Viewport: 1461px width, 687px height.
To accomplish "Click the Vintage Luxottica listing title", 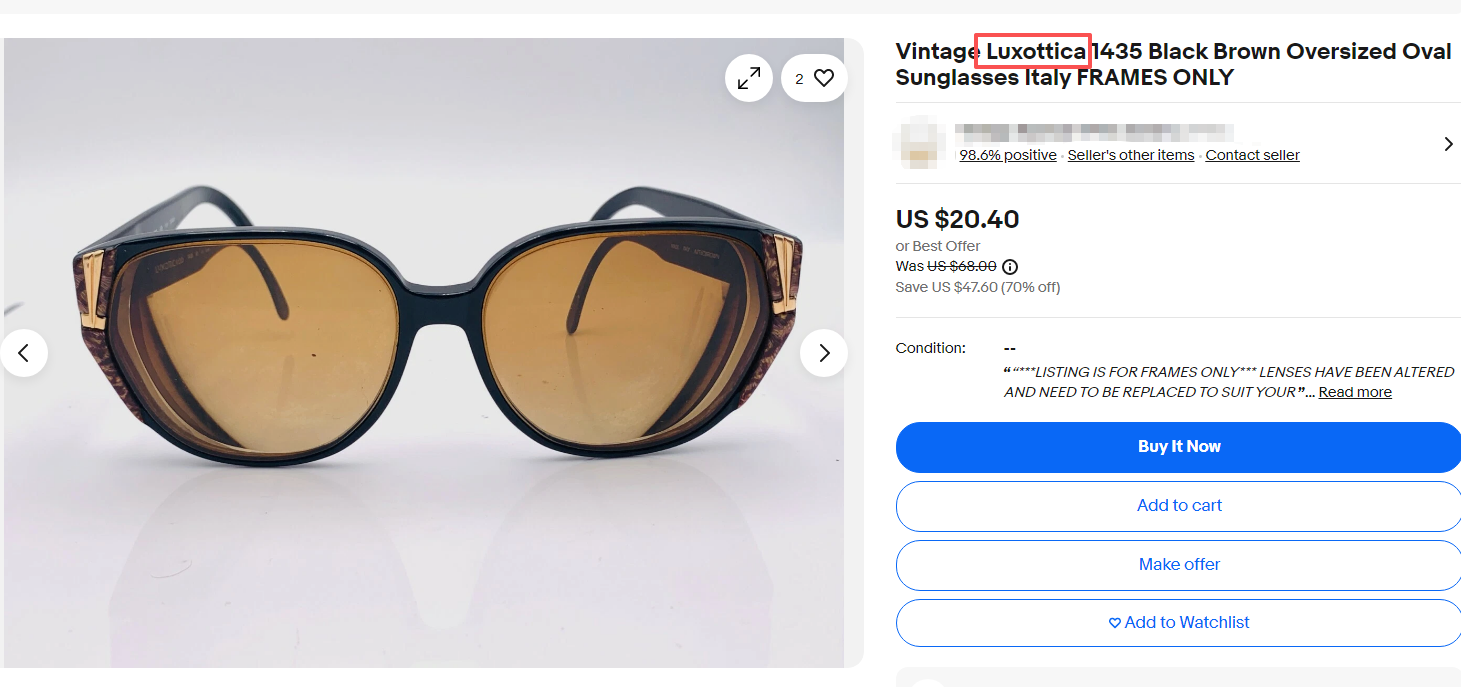I will 1172,64.
